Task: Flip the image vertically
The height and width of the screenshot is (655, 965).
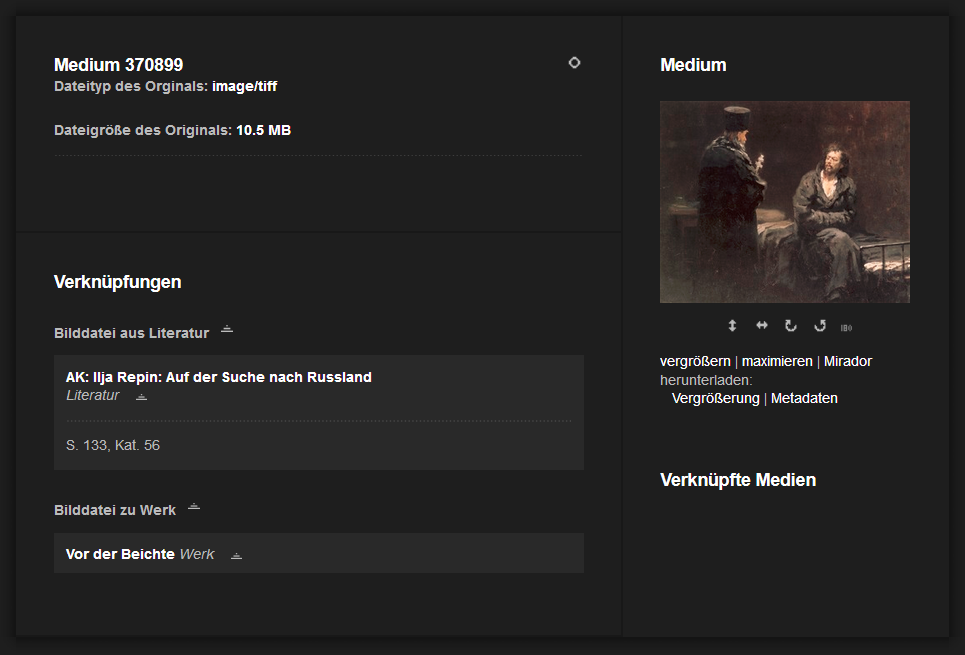Action: 732,326
